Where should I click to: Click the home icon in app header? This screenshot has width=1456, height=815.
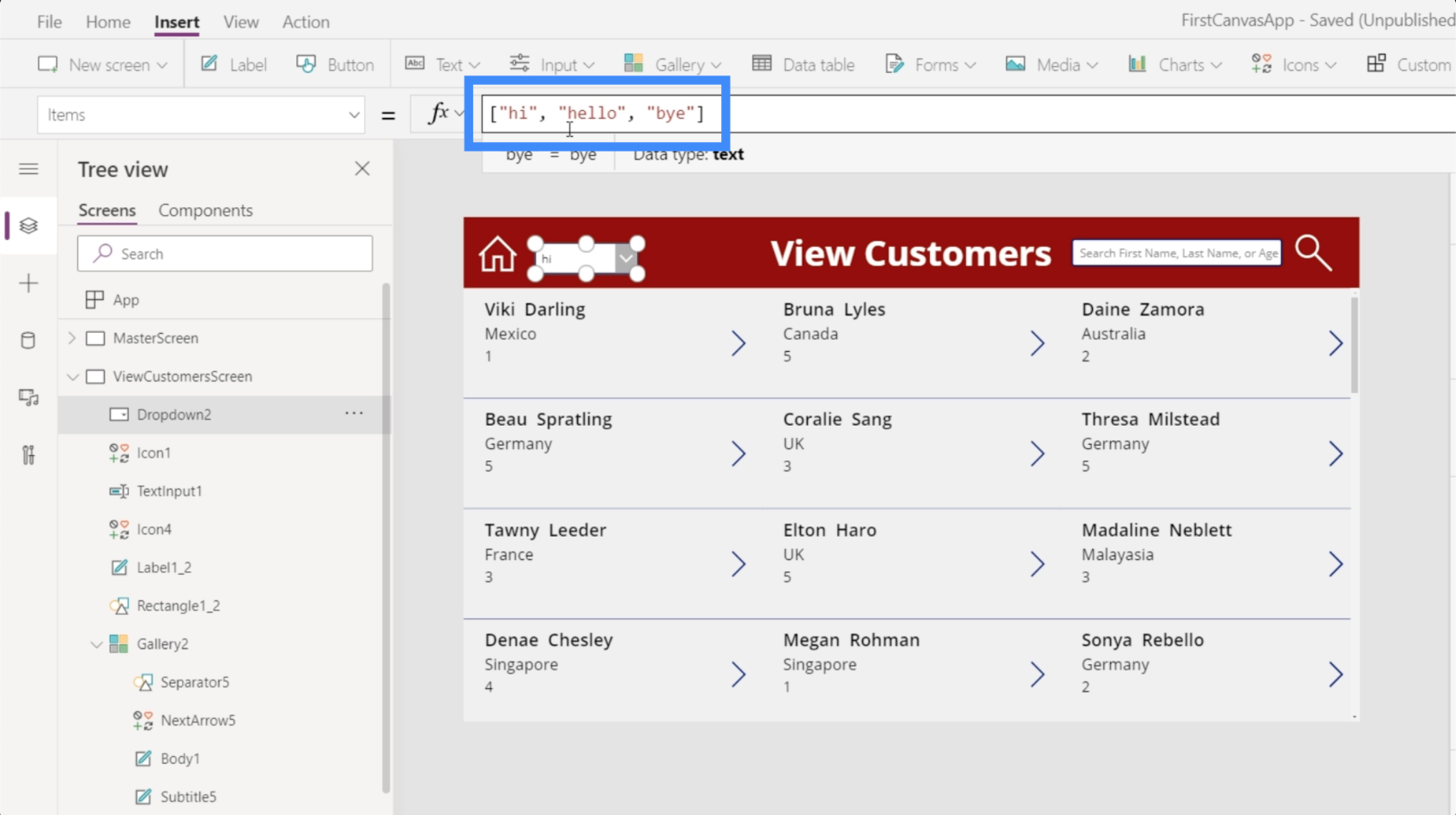[x=497, y=254]
